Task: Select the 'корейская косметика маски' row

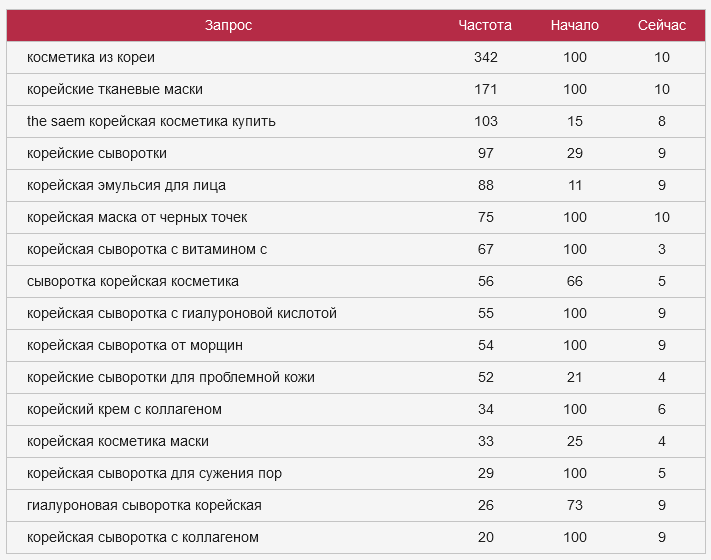Action: [118, 441]
